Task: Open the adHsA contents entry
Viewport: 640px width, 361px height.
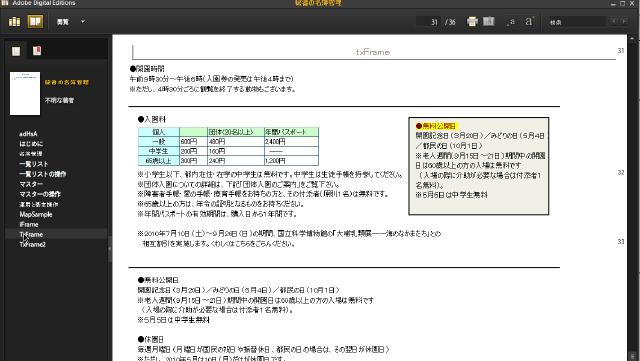Action: point(28,134)
